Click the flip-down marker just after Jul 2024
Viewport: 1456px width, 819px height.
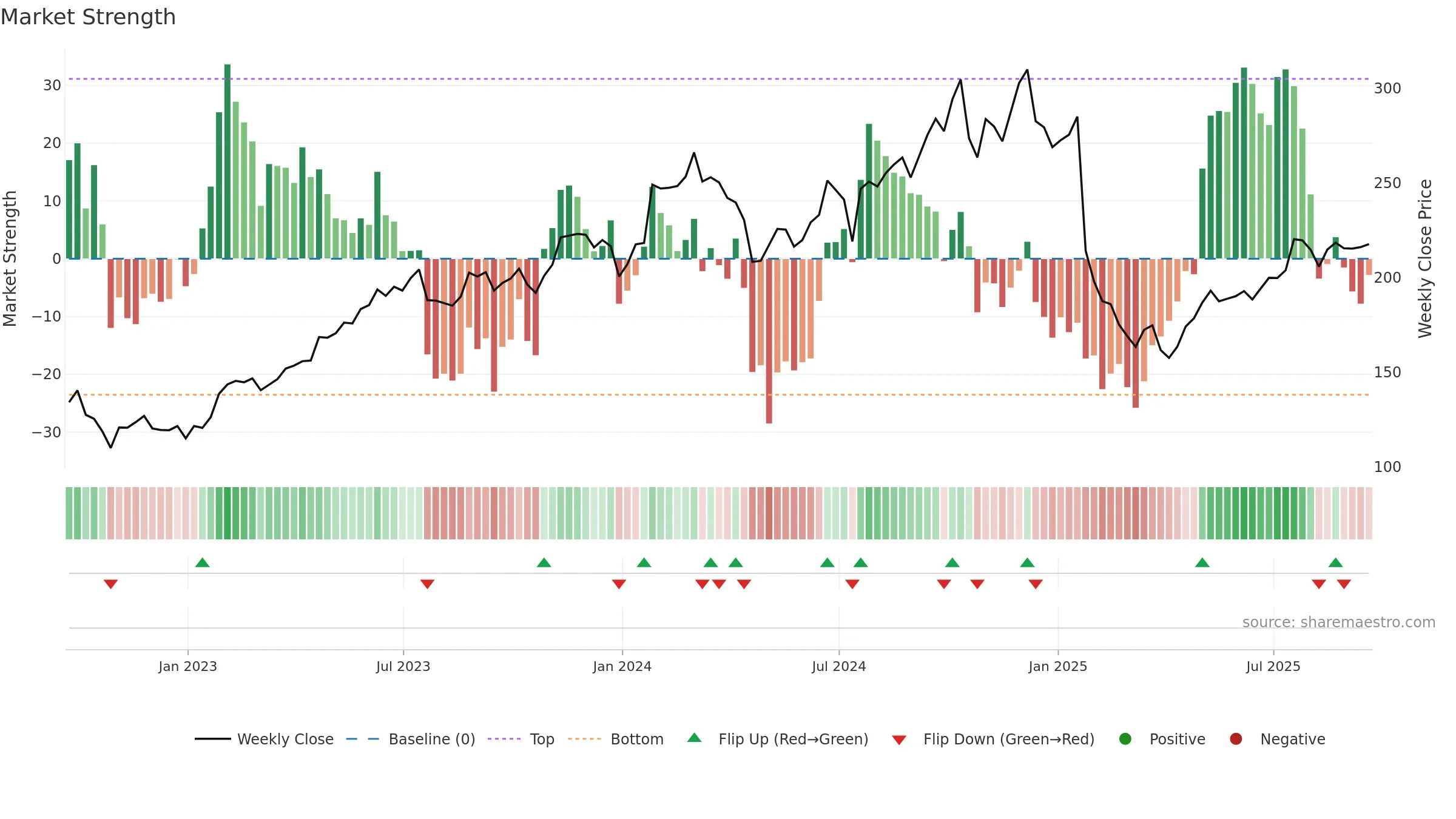click(x=852, y=584)
